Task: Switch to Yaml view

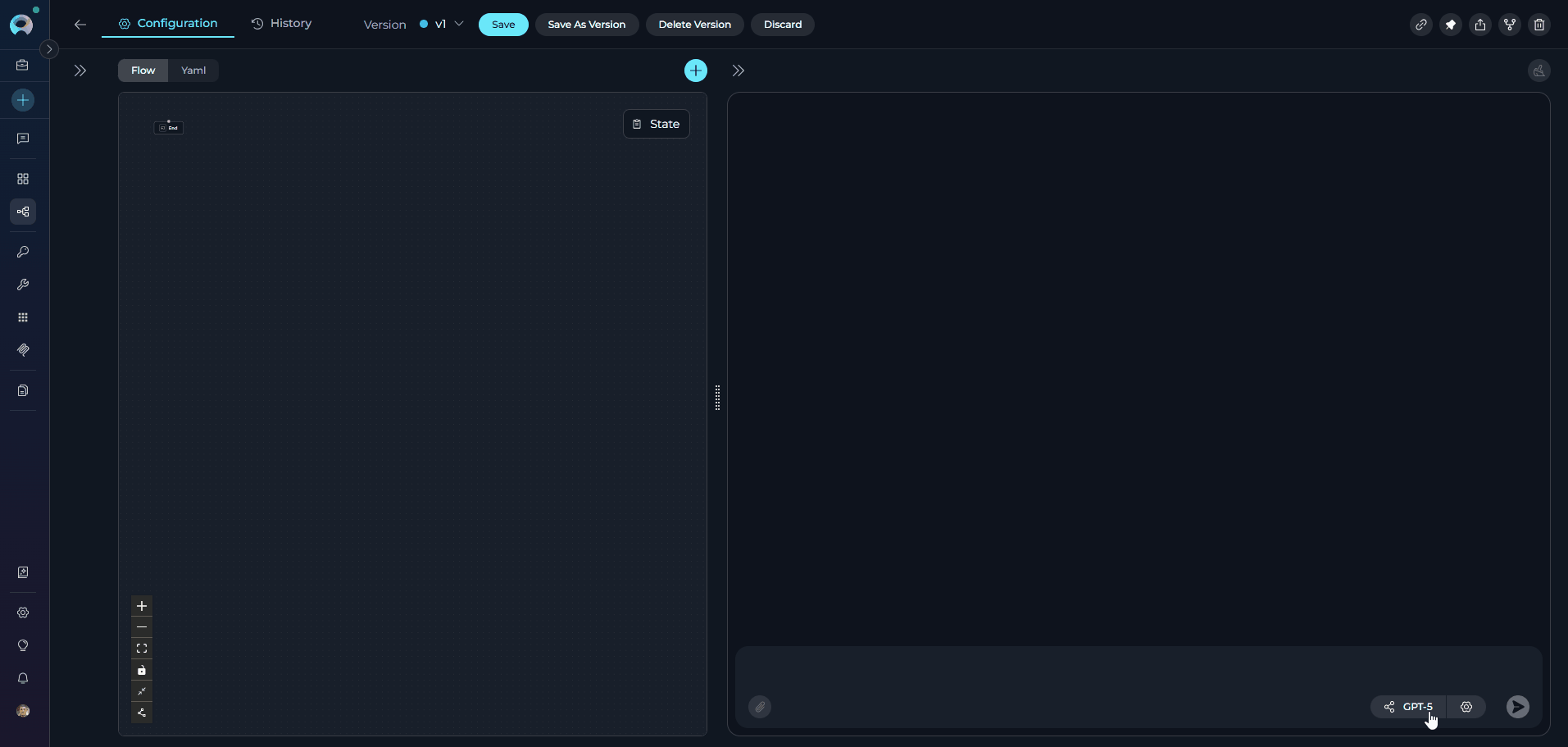Action: pos(193,71)
